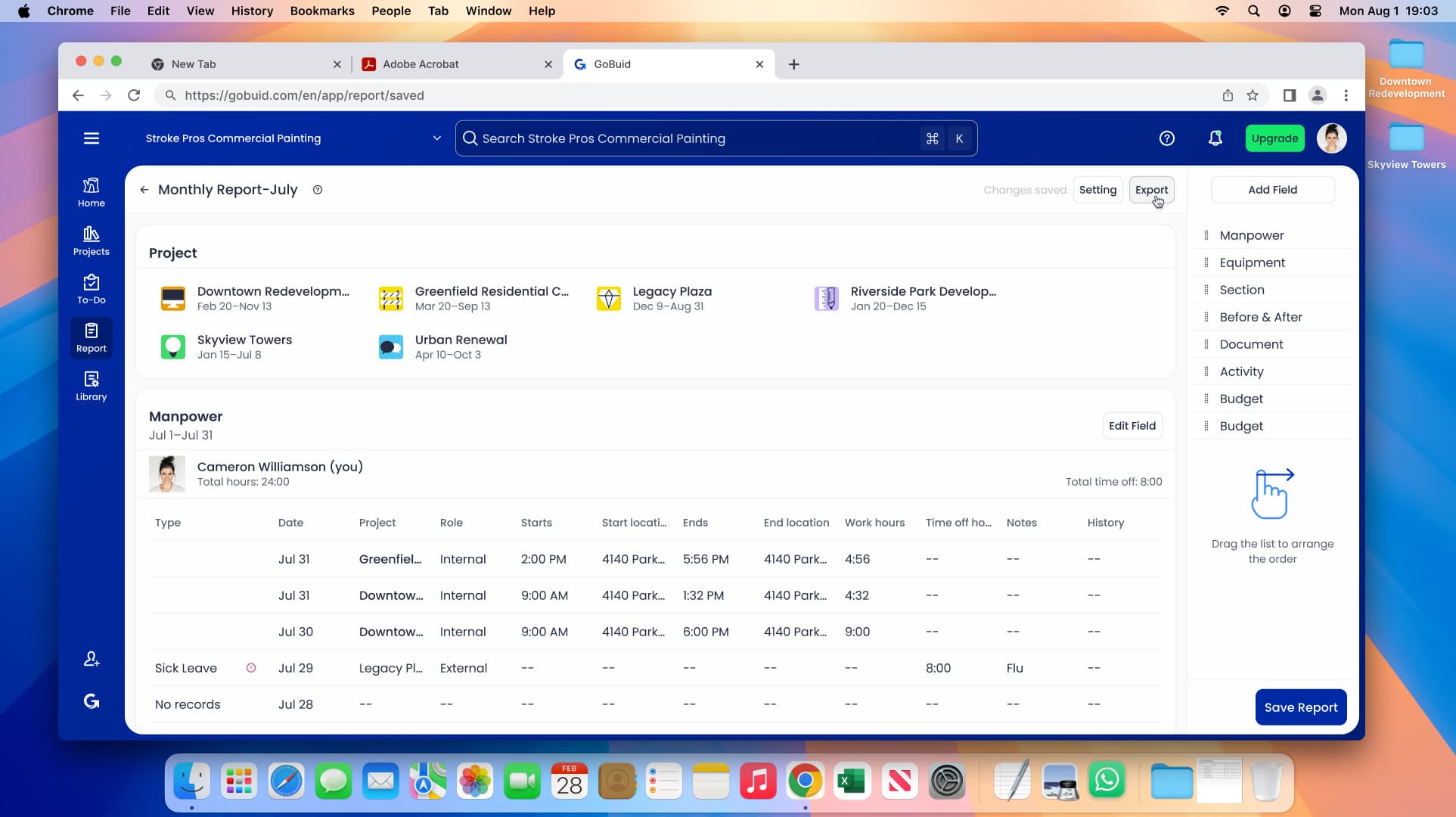
Task: Click the Save Report button
Action: pos(1300,707)
